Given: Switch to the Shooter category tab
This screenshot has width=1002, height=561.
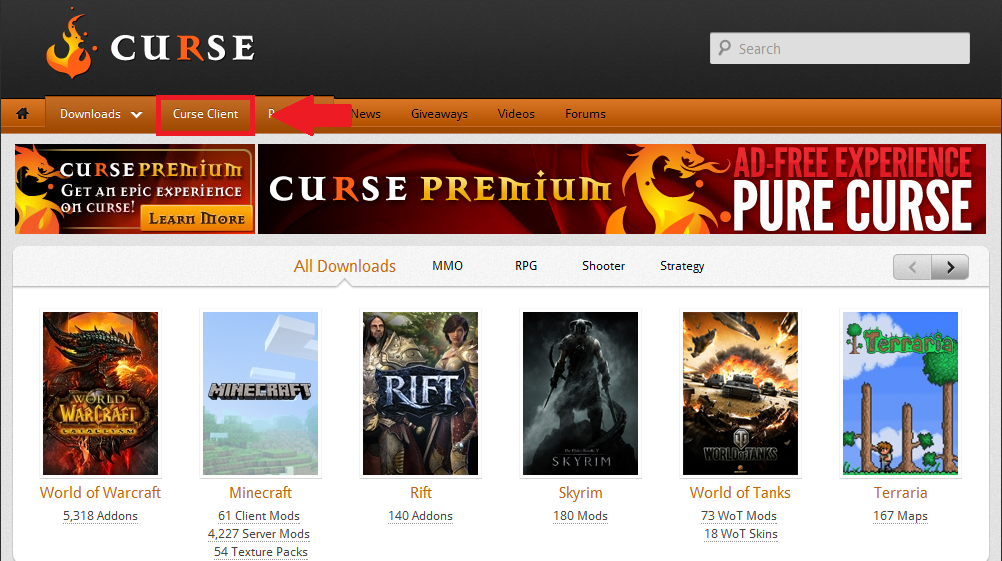Looking at the screenshot, I should click(603, 266).
